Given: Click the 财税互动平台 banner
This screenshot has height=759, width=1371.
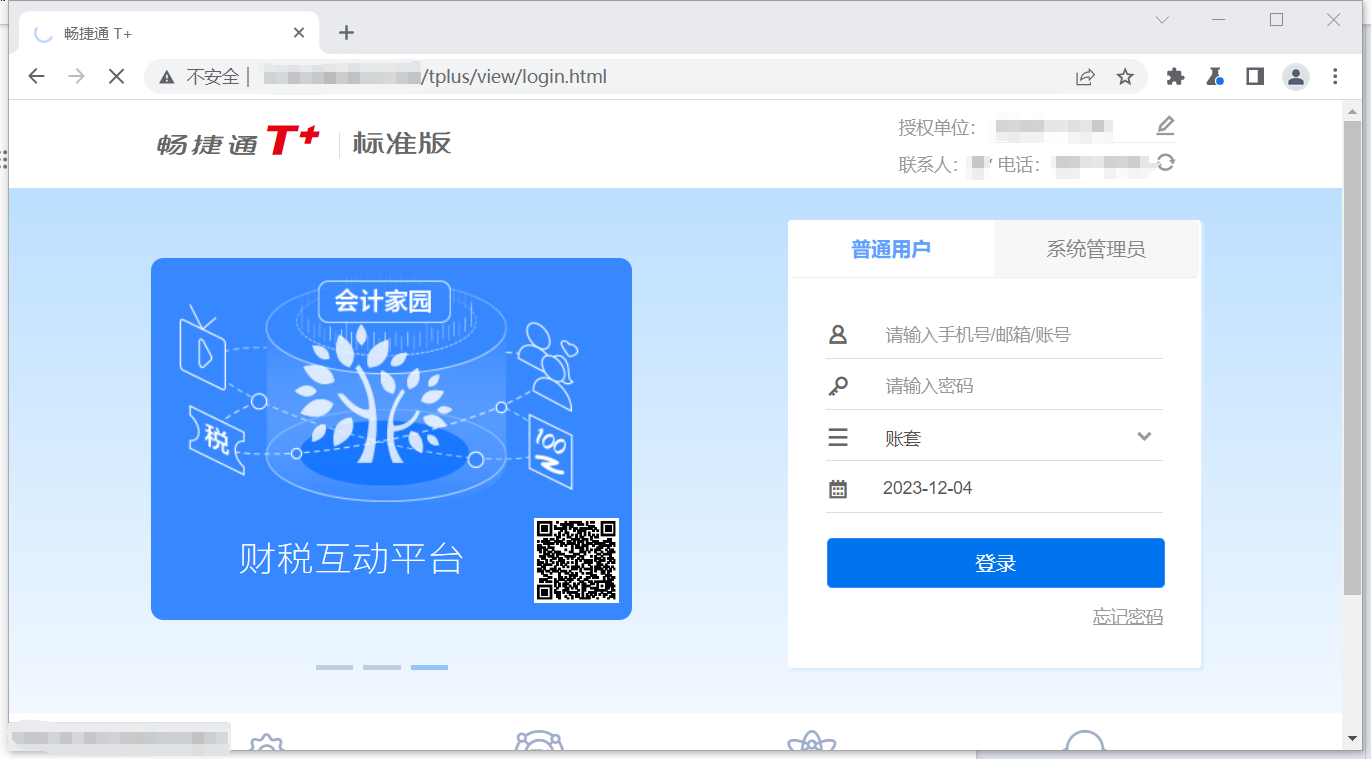Looking at the screenshot, I should (391, 439).
